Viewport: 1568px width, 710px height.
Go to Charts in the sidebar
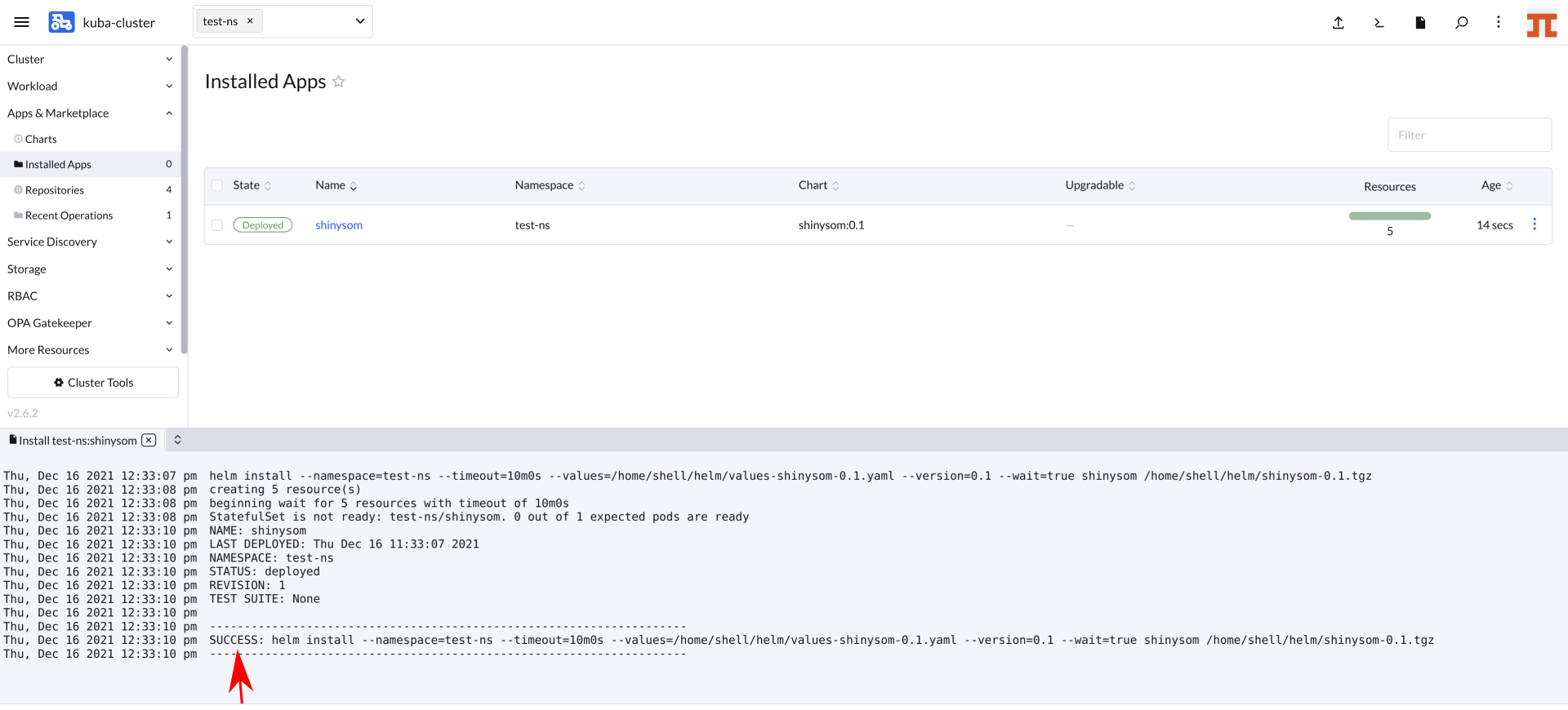[x=41, y=139]
